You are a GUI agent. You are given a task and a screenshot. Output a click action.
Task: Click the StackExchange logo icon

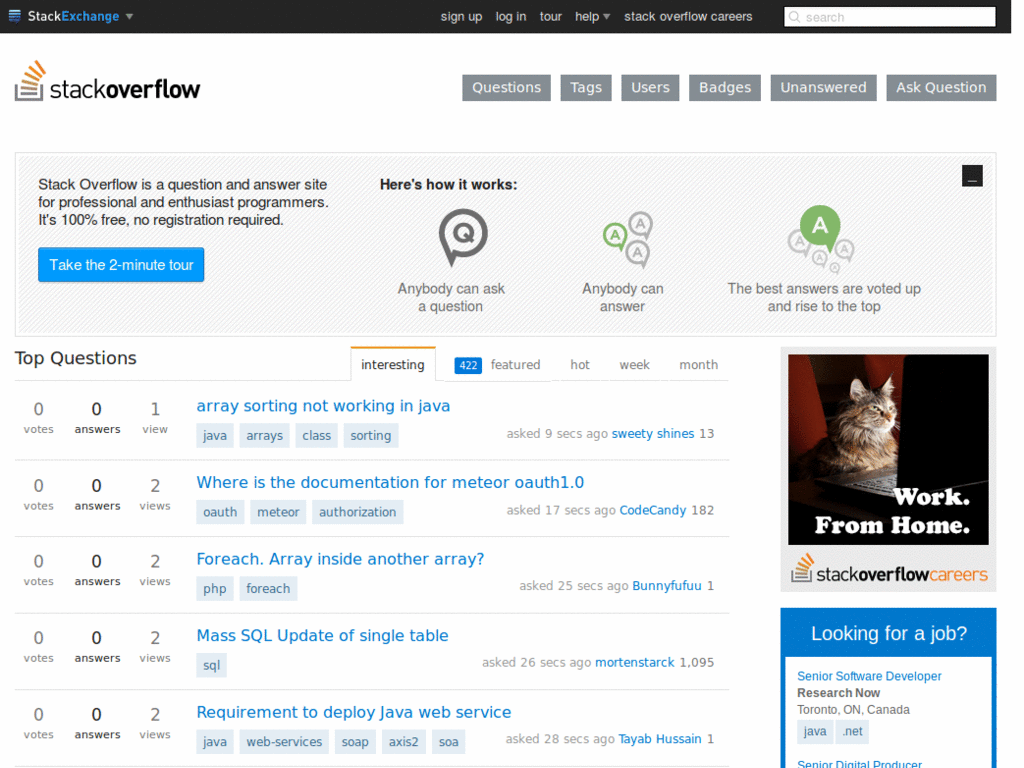coord(14,16)
